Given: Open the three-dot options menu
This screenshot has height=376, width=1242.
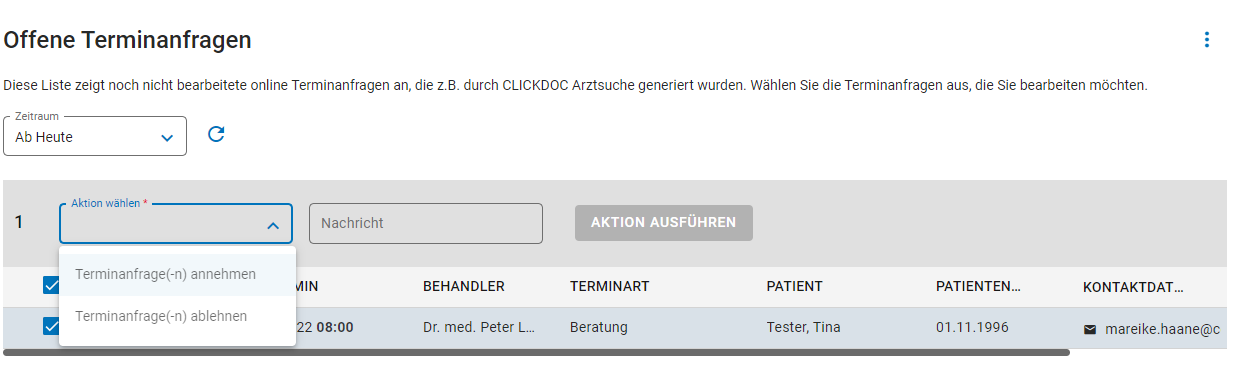Looking at the screenshot, I should pyautogui.click(x=1207, y=40).
